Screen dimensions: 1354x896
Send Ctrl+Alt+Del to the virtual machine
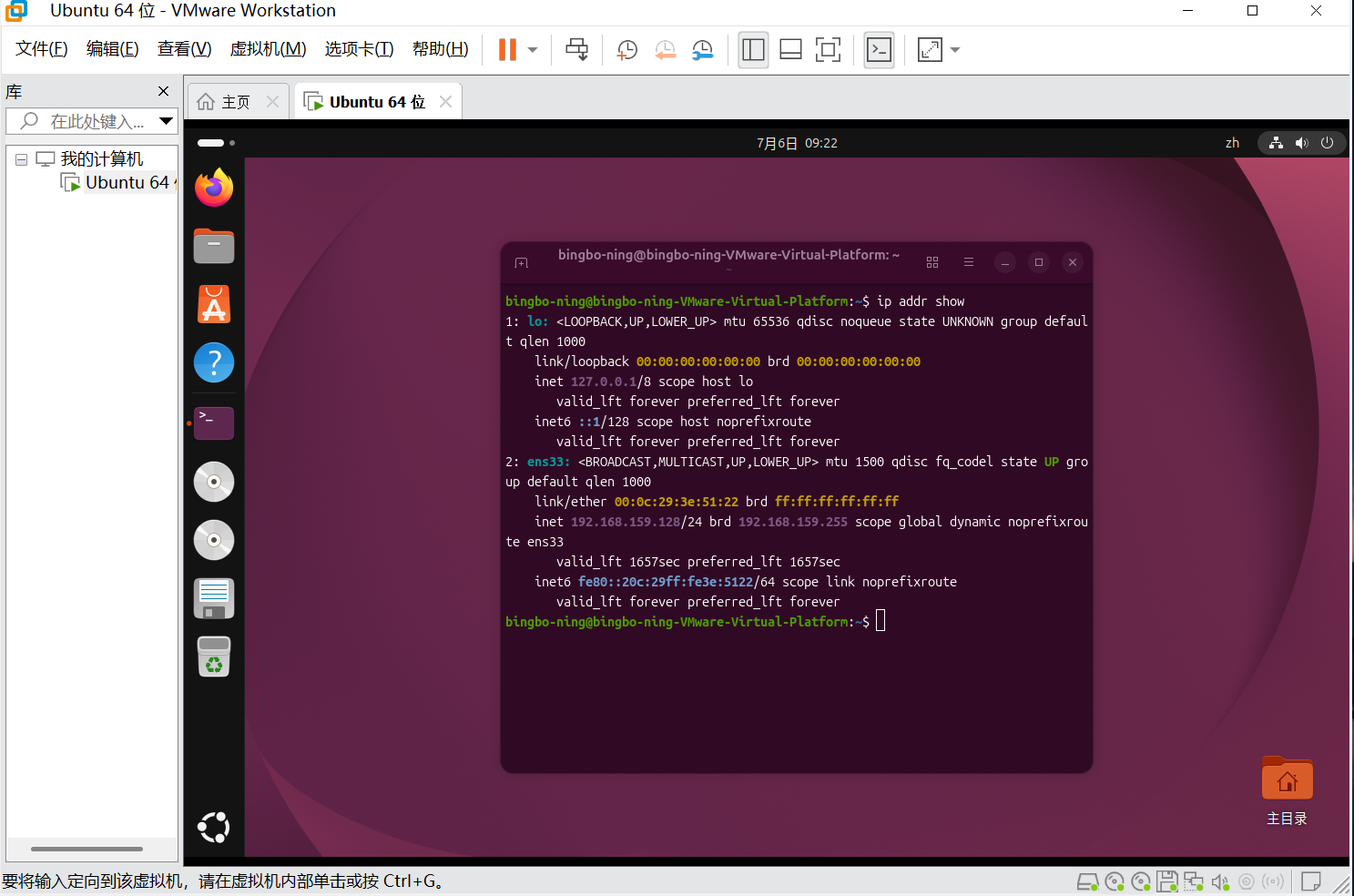[576, 49]
